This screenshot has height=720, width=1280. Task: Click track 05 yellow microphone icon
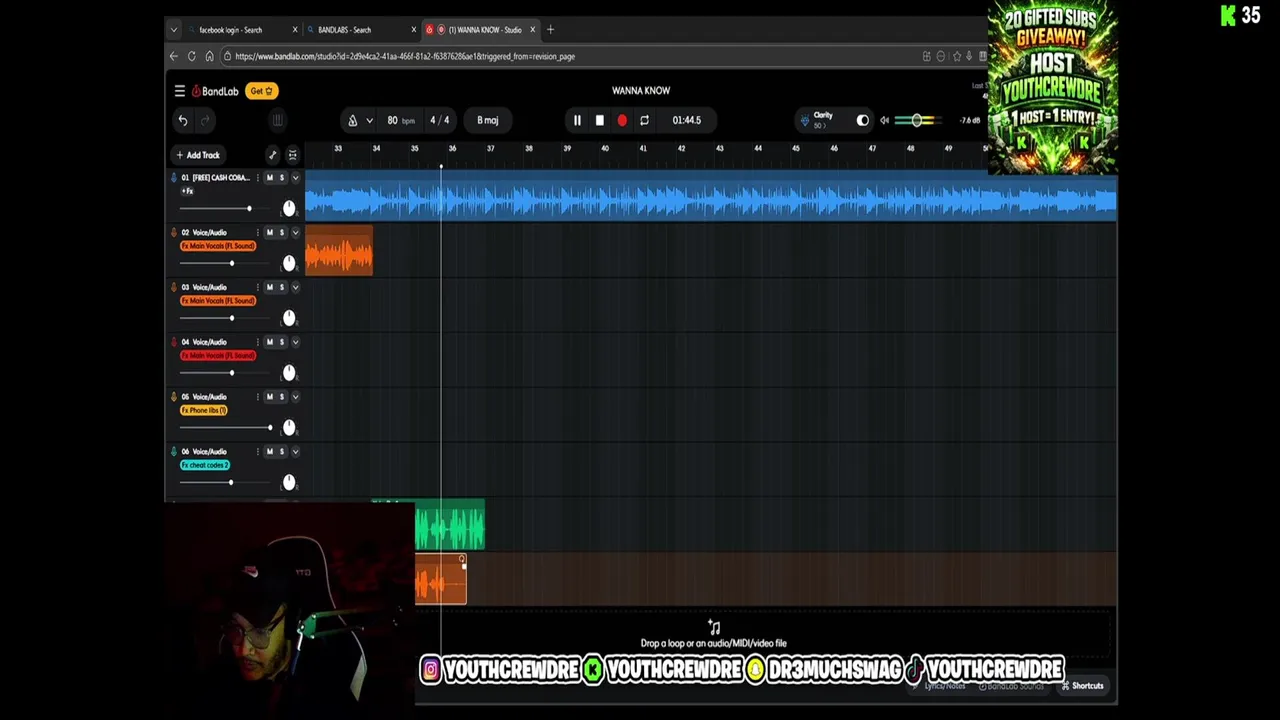click(174, 397)
